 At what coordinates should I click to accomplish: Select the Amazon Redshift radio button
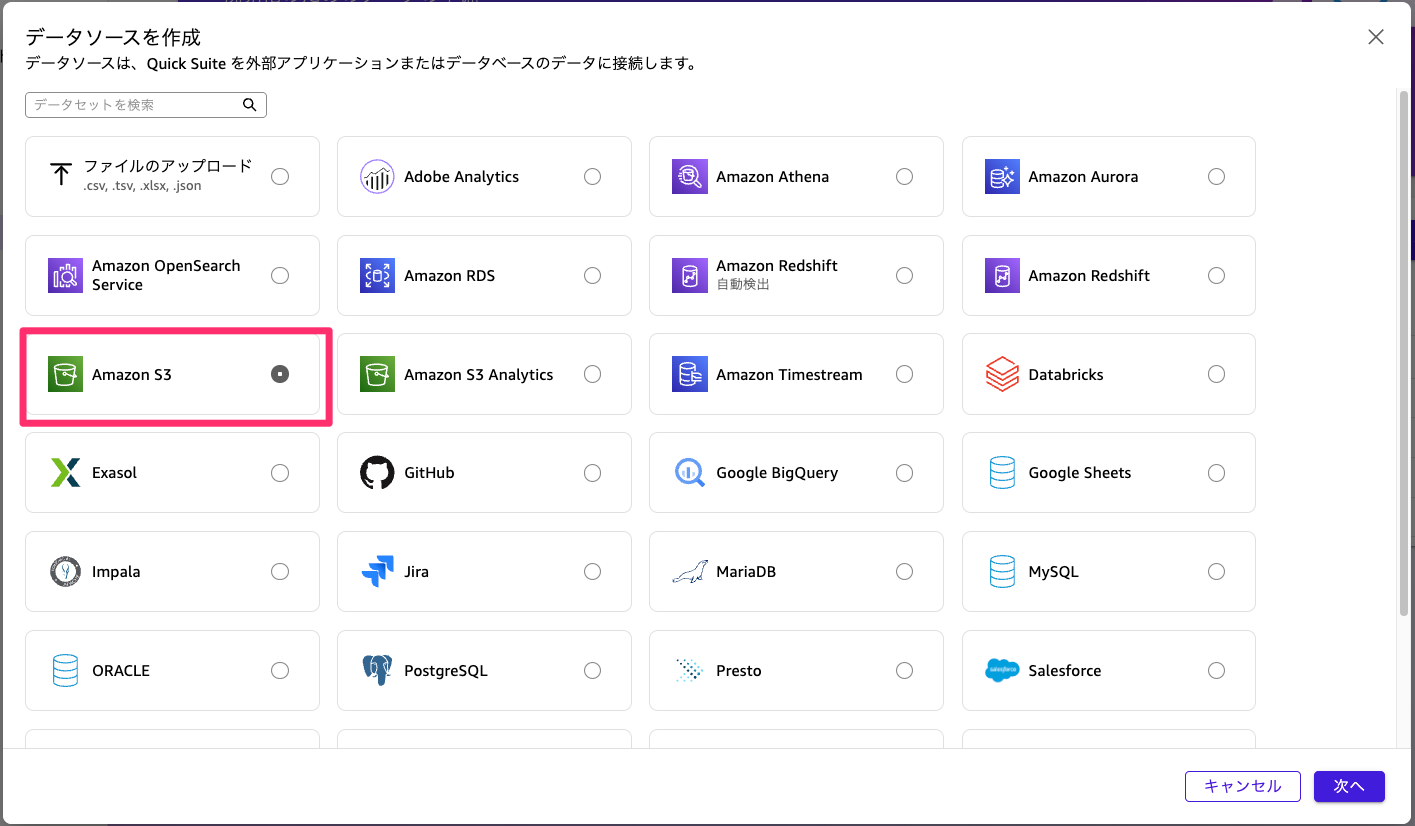1216,275
